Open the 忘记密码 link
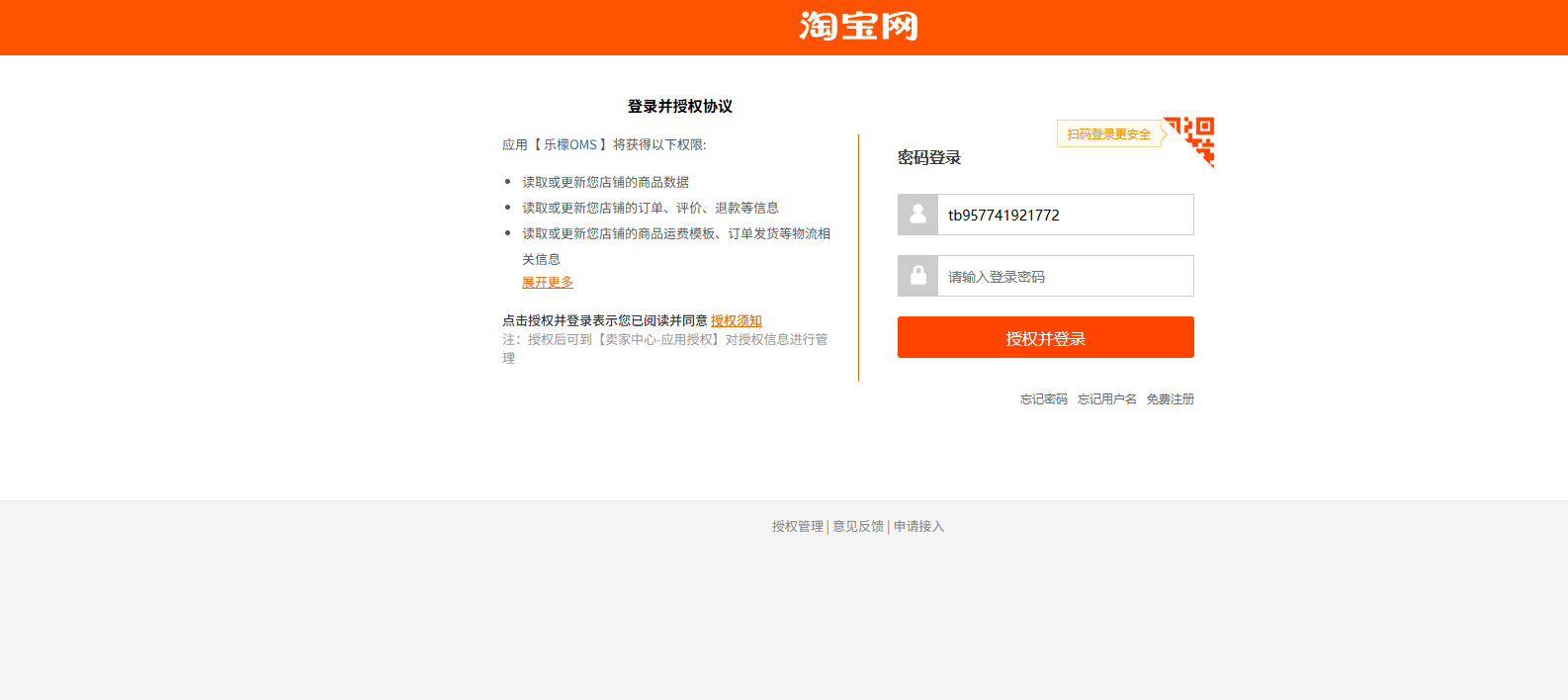The image size is (1568, 700). [1044, 399]
